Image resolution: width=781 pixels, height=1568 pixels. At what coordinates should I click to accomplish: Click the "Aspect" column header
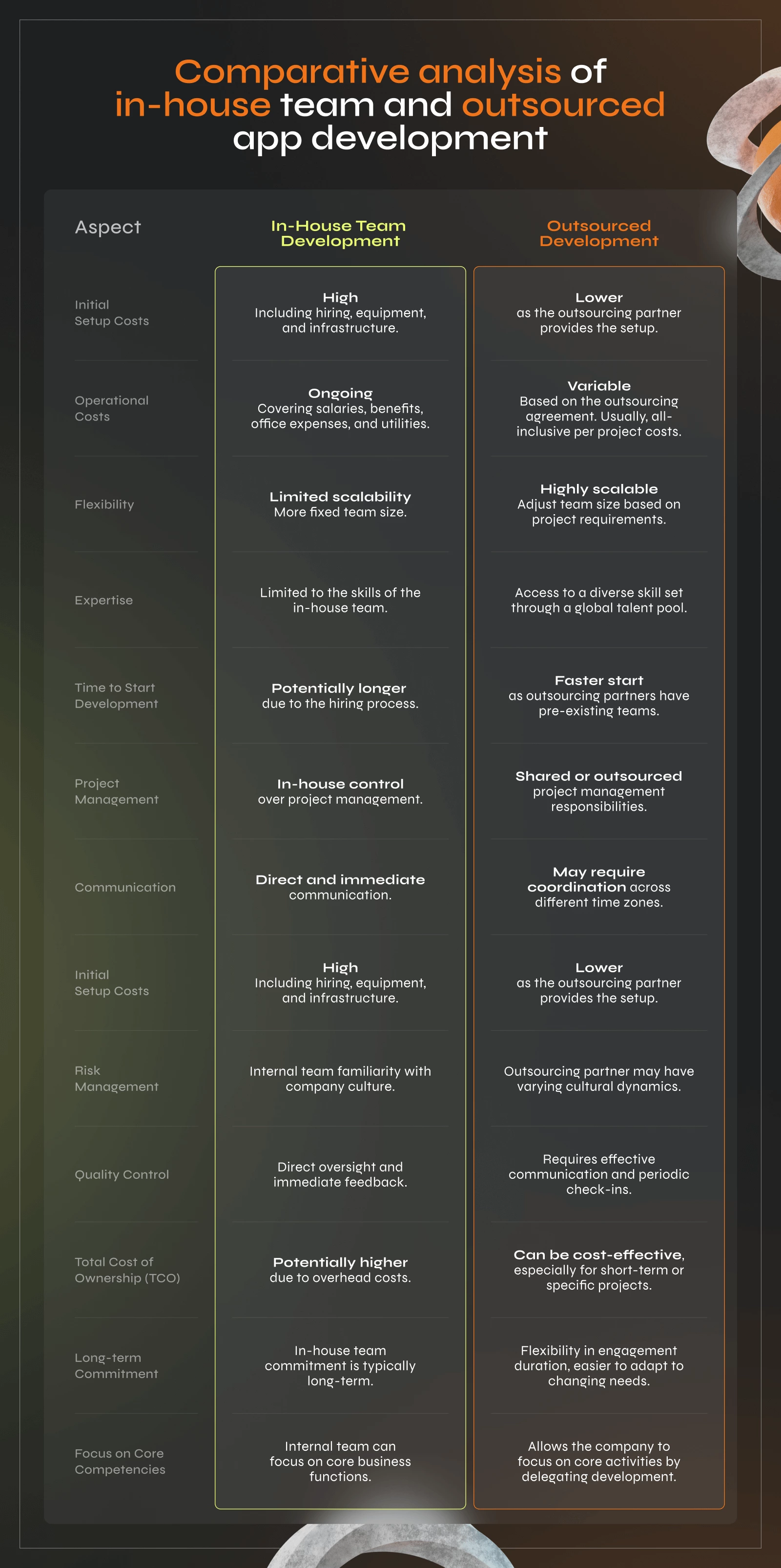pos(108,227)
